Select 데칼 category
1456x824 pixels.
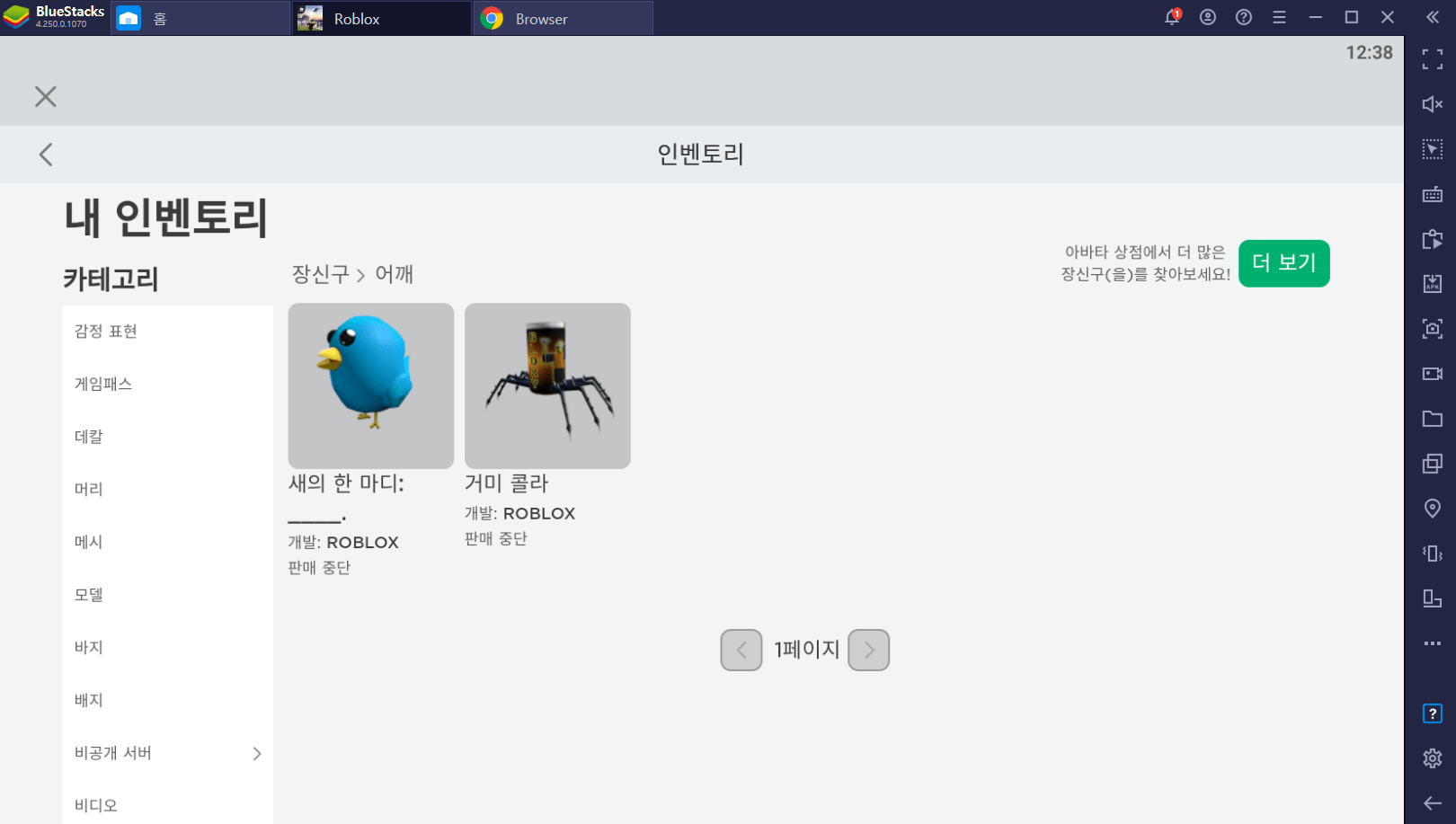(x=167, y=437)
